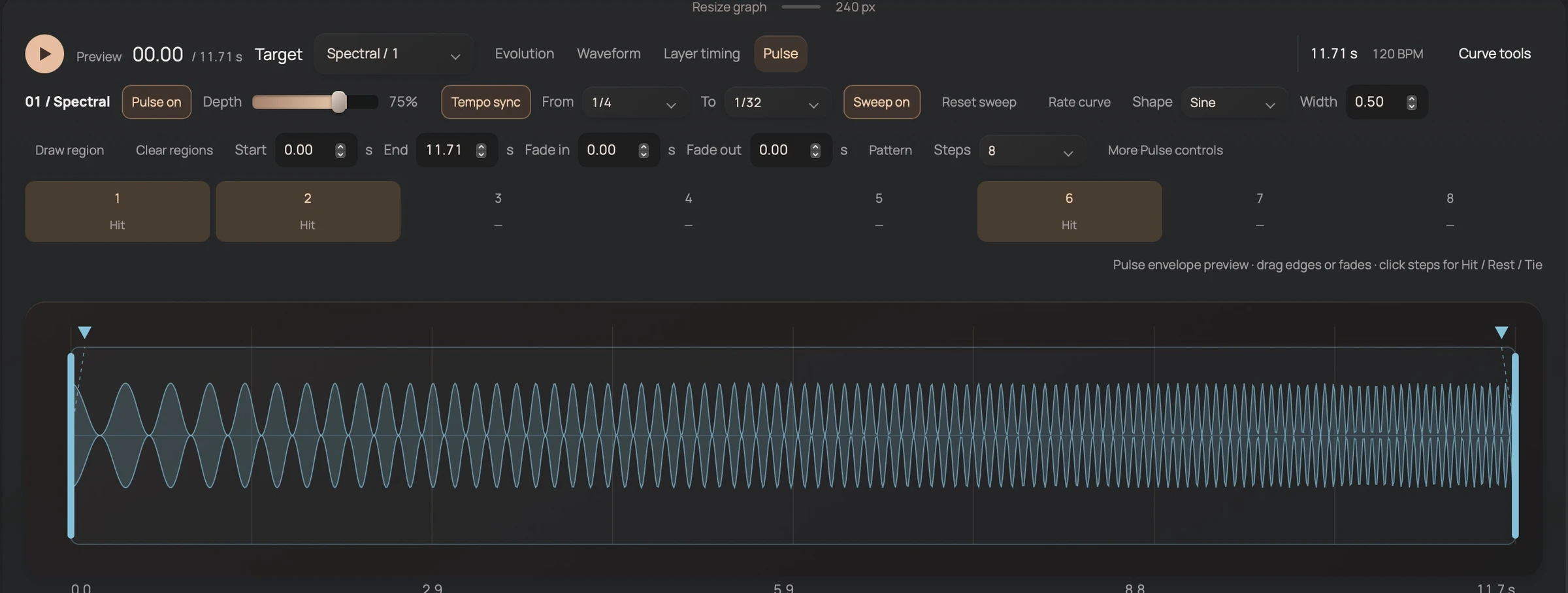Click the Start time stepper arrows

[x=340, y=150]
